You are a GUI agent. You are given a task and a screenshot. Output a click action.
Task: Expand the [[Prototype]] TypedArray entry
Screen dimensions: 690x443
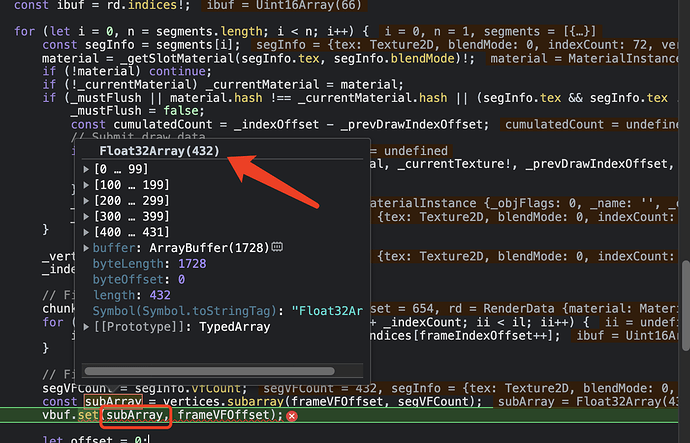[86, 327]
